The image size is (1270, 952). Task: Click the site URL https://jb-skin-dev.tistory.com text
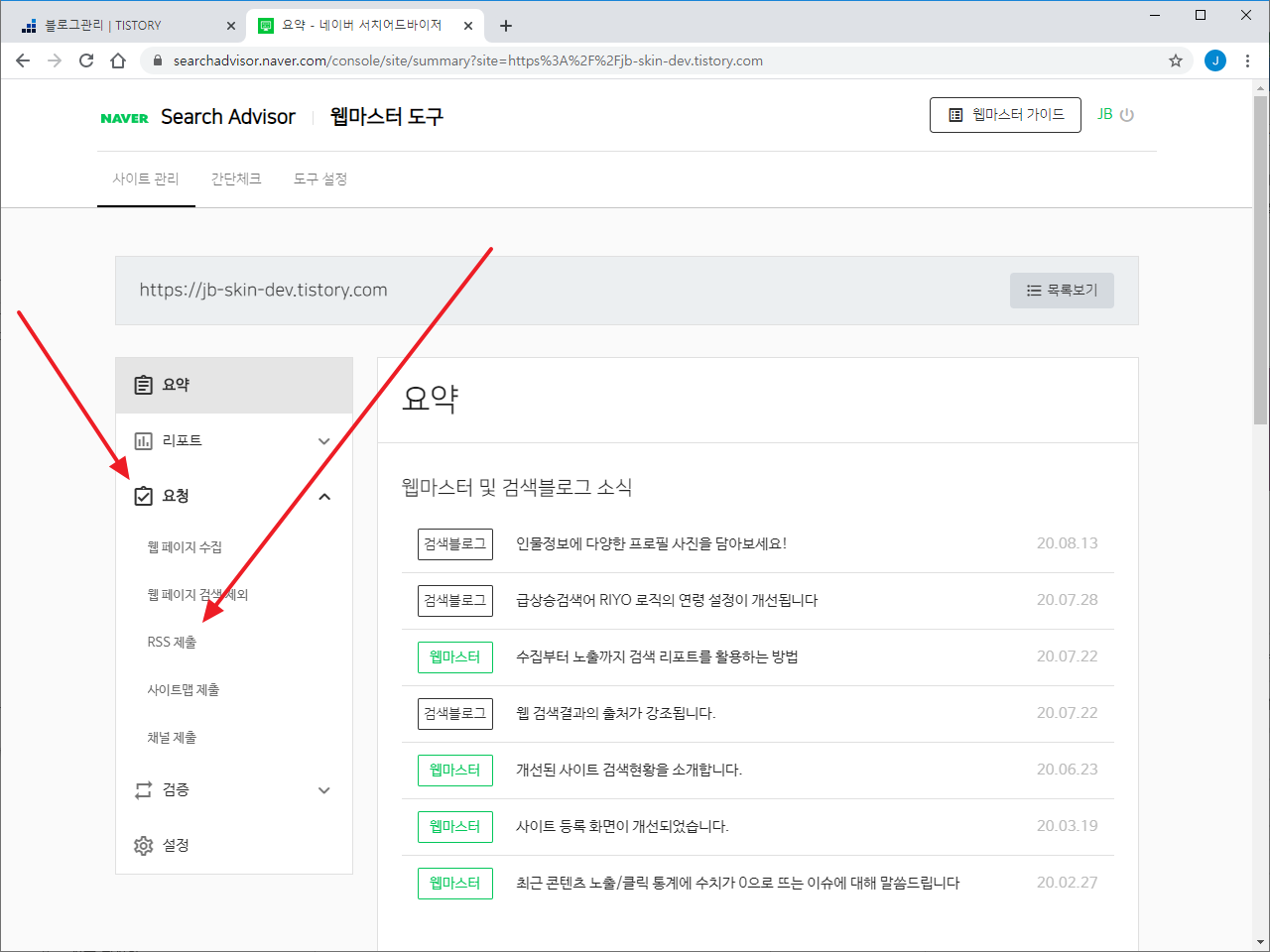(263, 291)
